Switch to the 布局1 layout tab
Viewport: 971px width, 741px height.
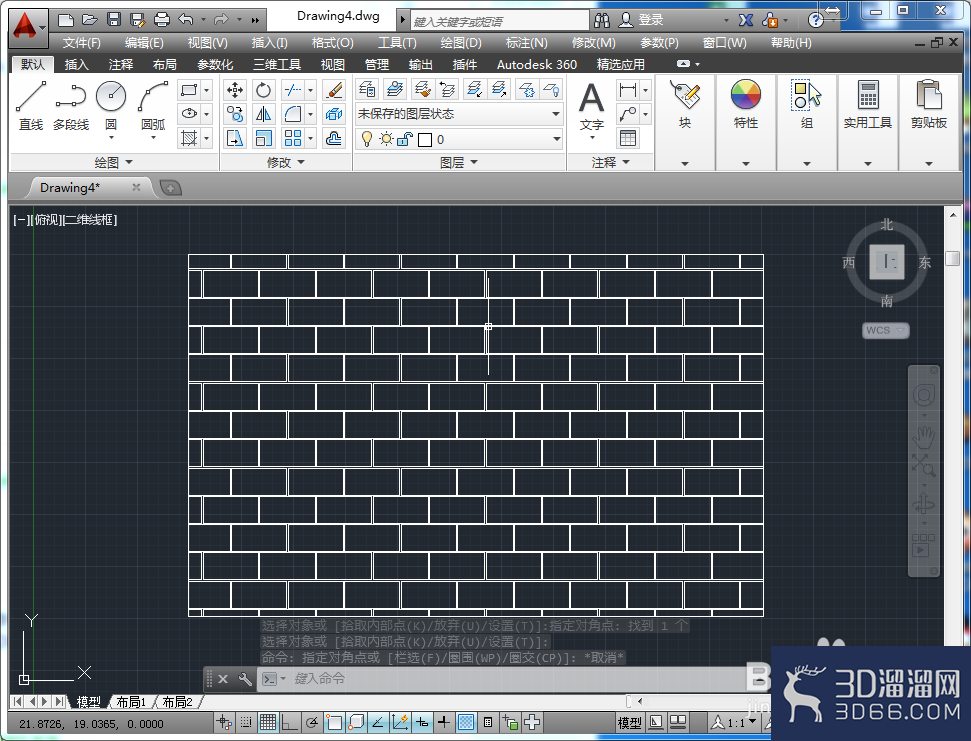[x=131, y=702]
